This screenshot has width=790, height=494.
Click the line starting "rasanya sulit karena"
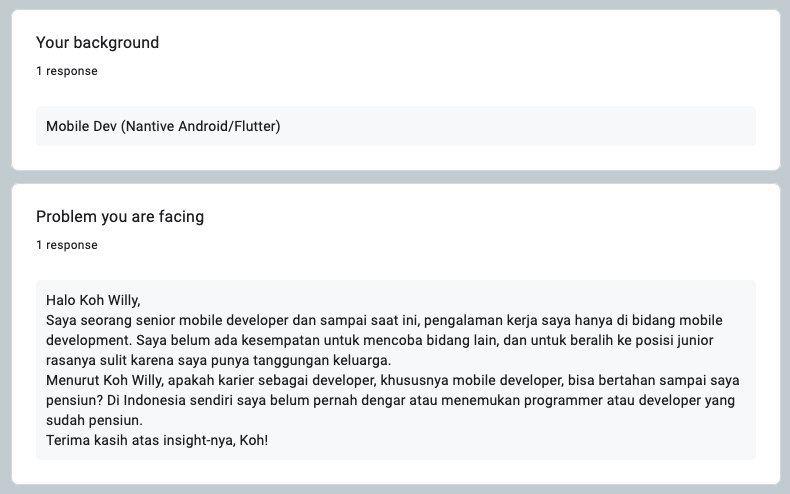click(218, 360)
